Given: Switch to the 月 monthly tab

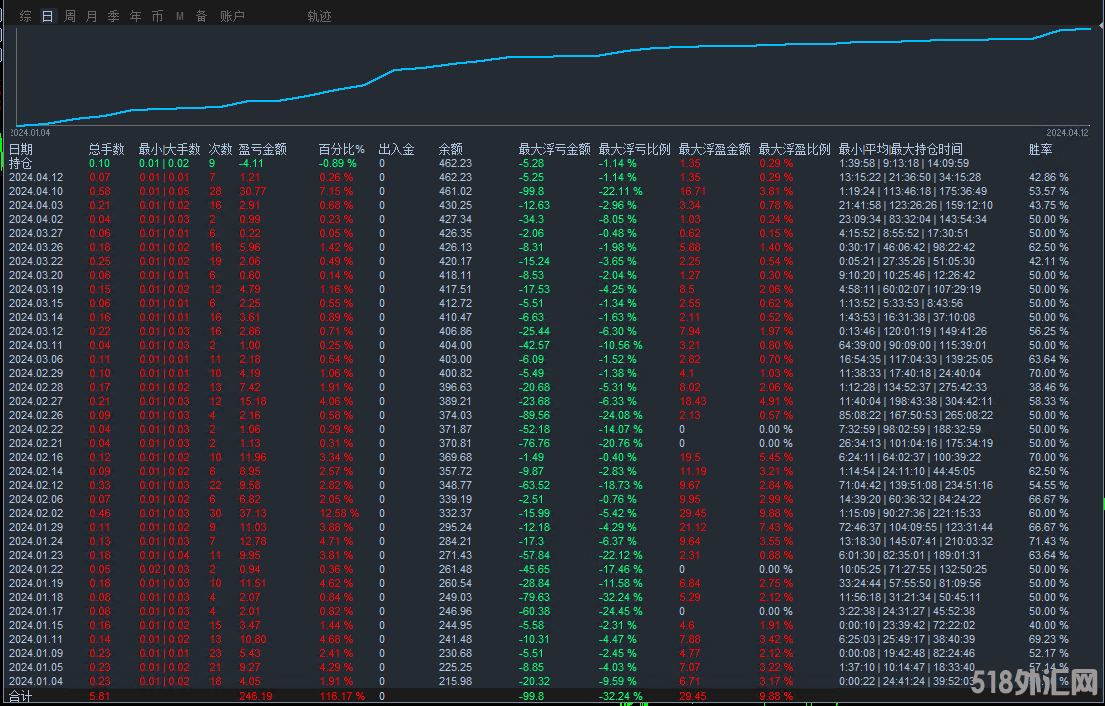Looking at the screenshot, I should (x=92, y=16).
